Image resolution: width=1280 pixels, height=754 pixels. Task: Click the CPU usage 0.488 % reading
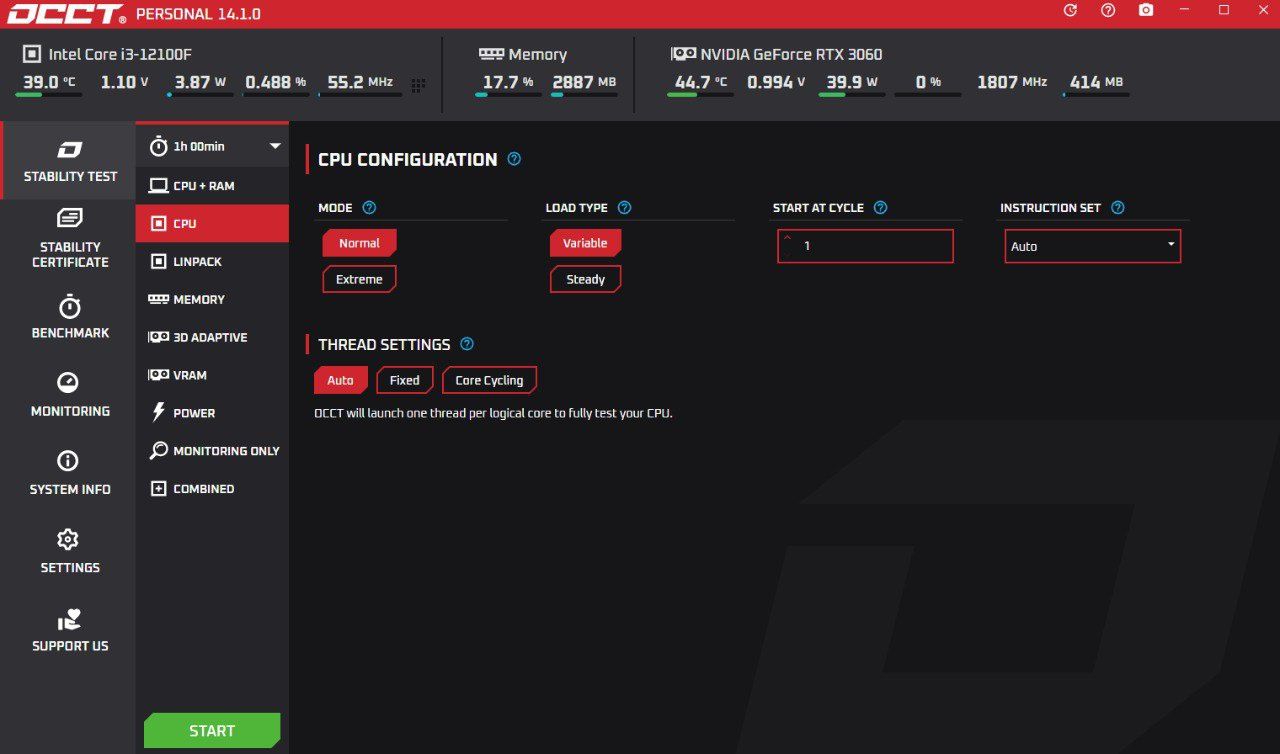[276, 82]
